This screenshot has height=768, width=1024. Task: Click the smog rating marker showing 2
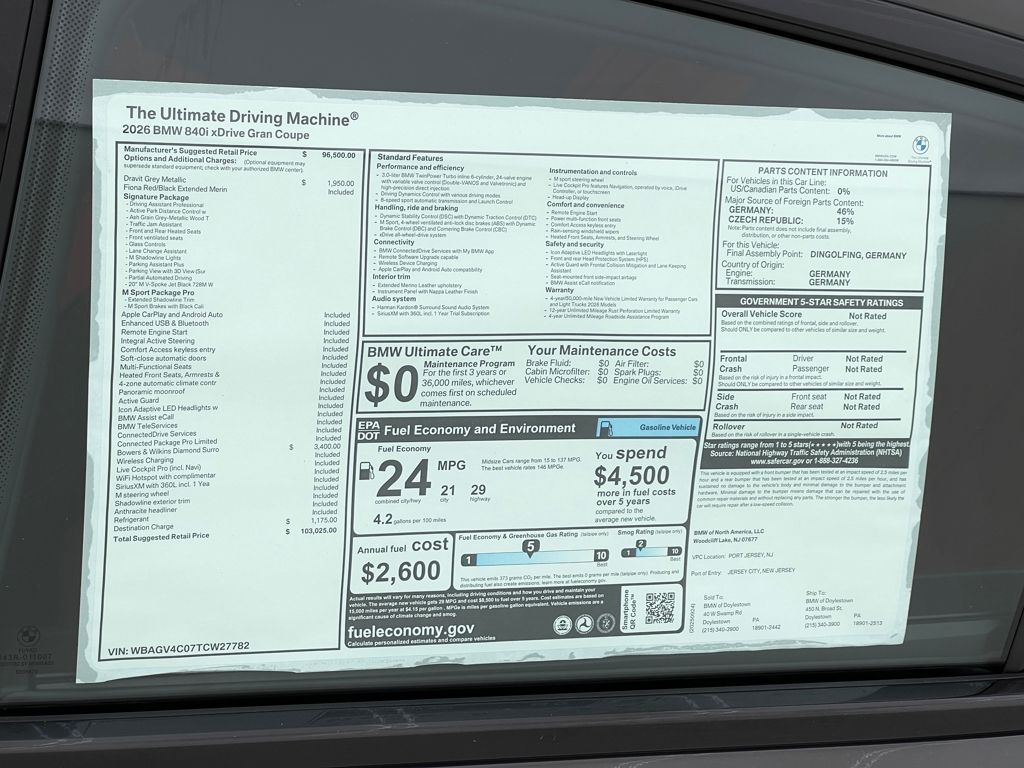641,544
